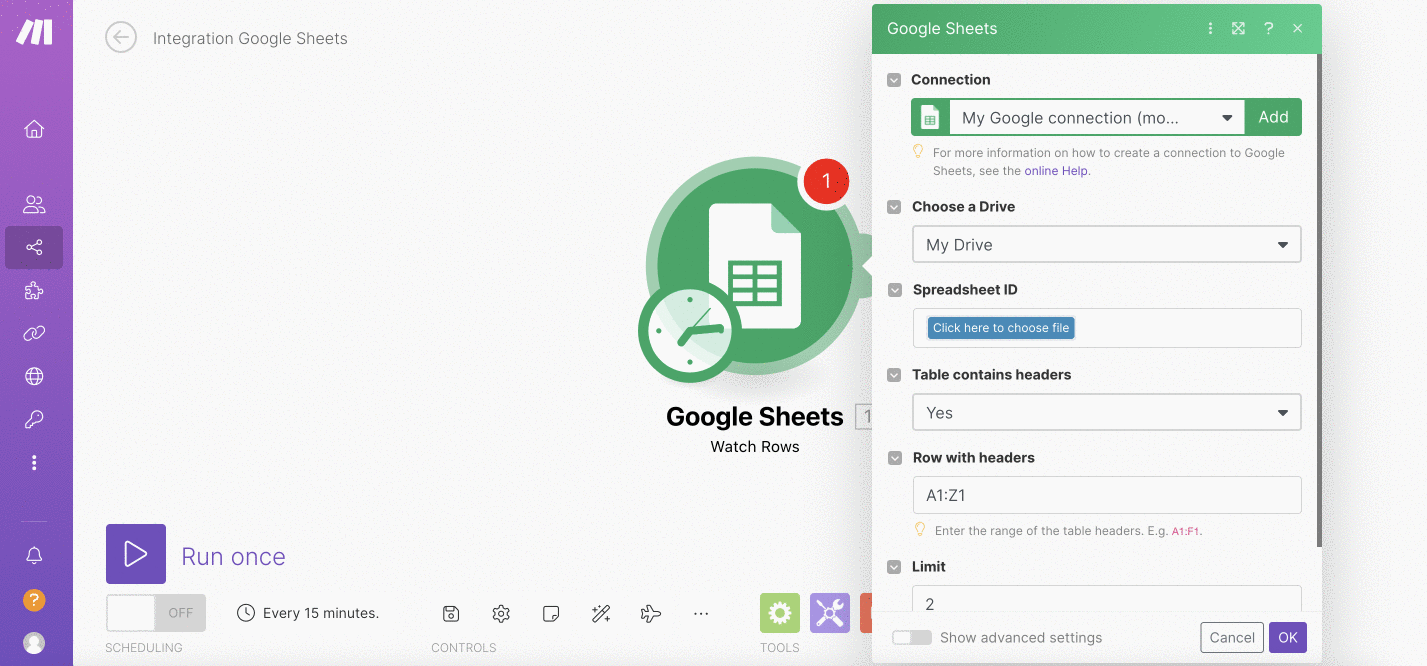This screenshot has height=666, width=1427.
Task: Open the Home icon in sidebar
Action: coord(34,129)
